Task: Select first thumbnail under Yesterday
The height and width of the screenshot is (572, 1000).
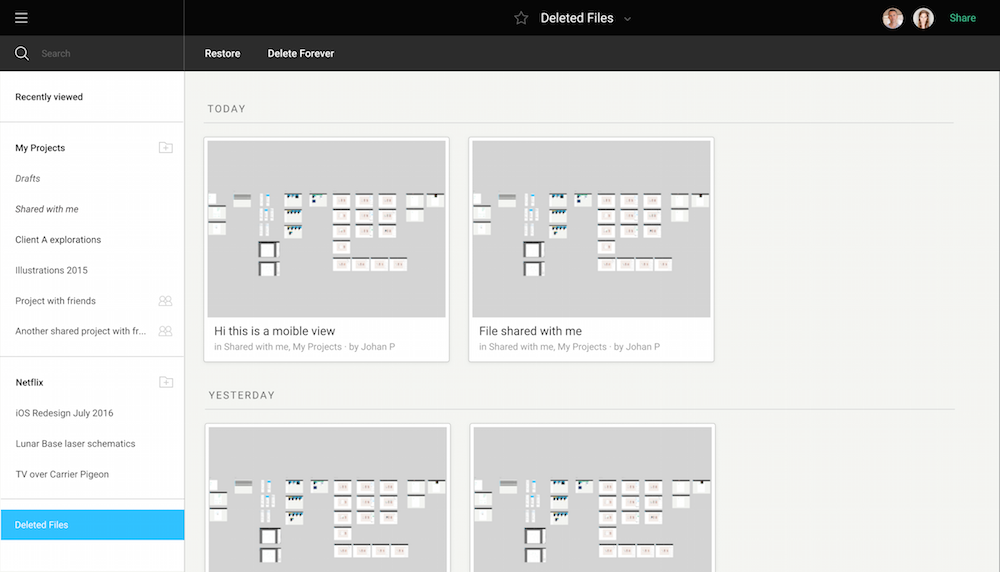Action: pyautogui.click(x=328, y=499)
